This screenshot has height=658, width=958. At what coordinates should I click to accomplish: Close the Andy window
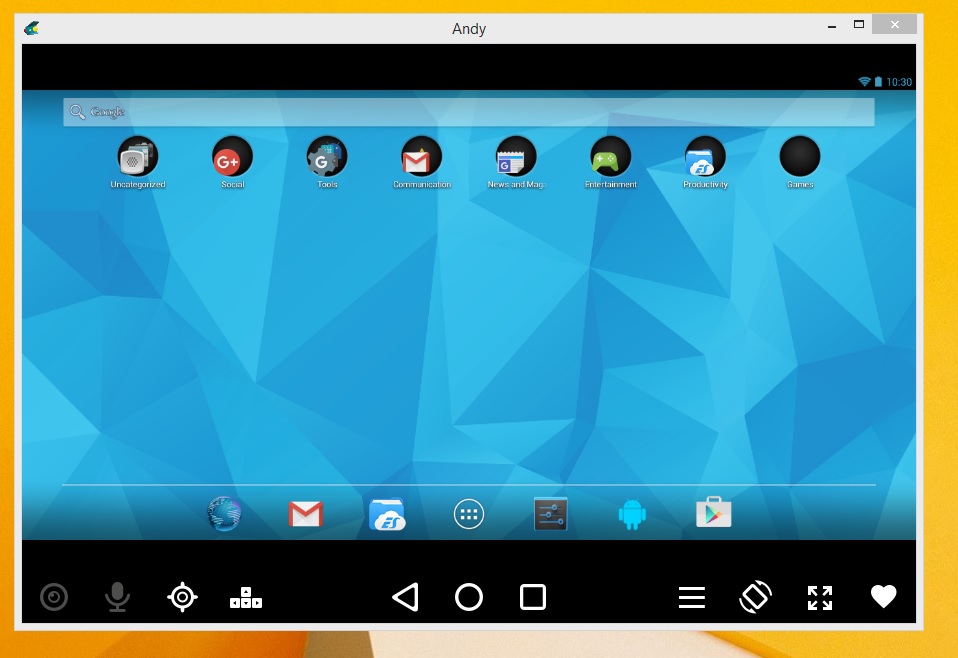(894, 24)
